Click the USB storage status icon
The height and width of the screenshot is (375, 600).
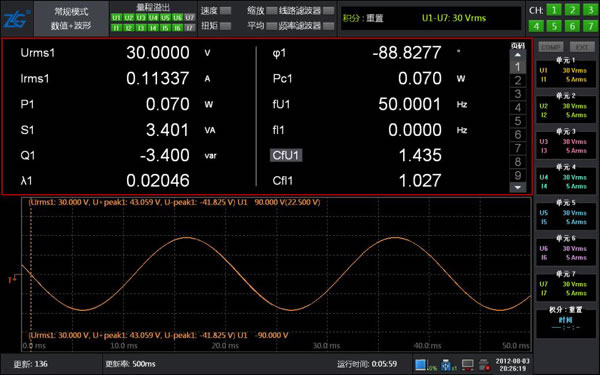446,365
